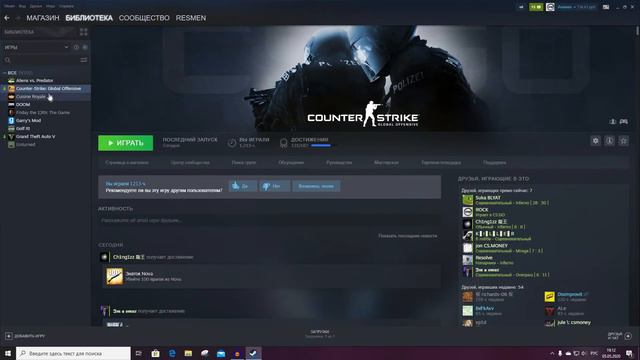Collapse the ВСЕ games category
Image resolution: width=640 pixels, height=360 pixels.
pyautogui.click(x=4, y=73)
